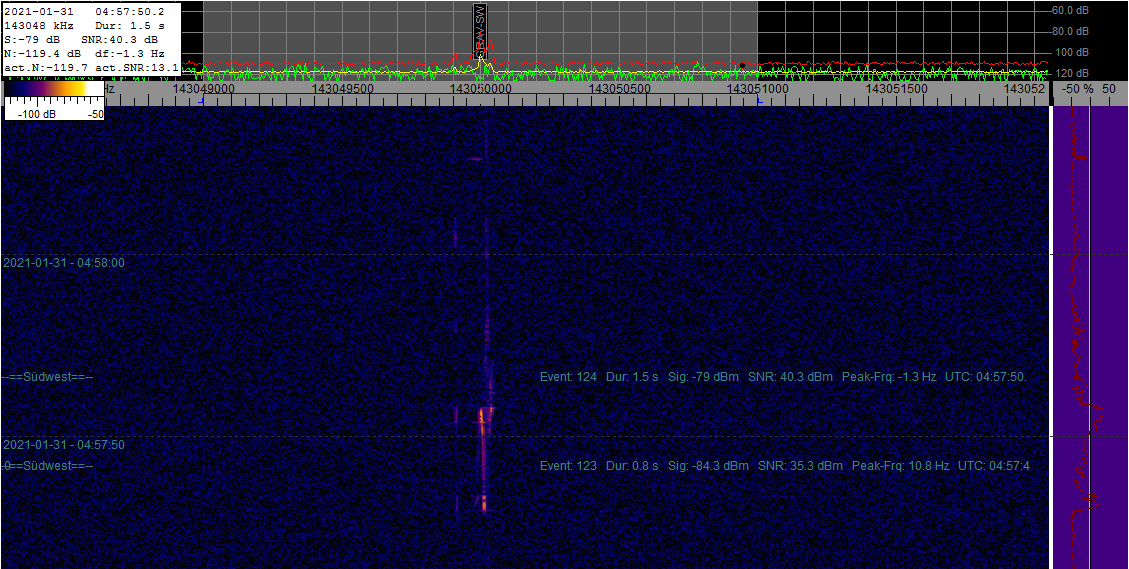1129x569 pixels.
Task: Click the Sig: -84.3 dBm value of Event 123
Action: click(708, 466)
